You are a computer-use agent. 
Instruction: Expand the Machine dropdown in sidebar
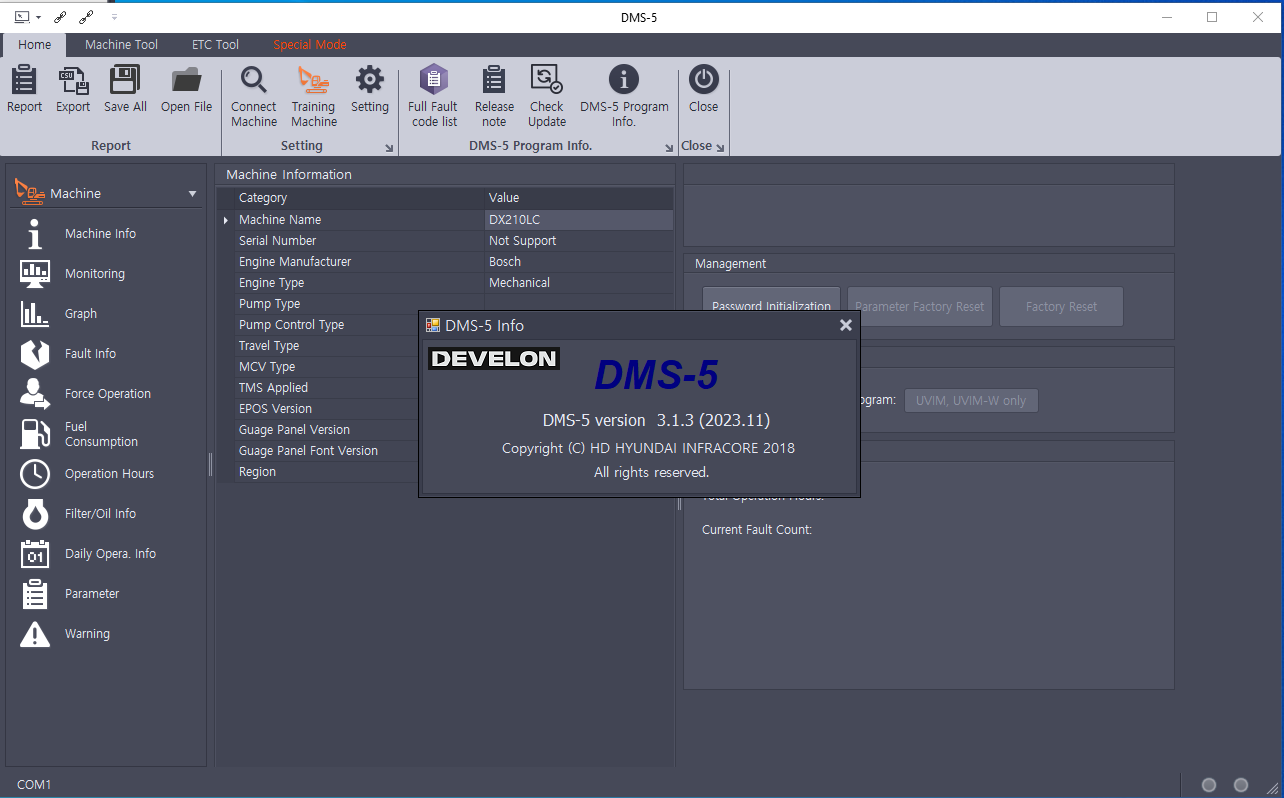click(x=192, y=194)
